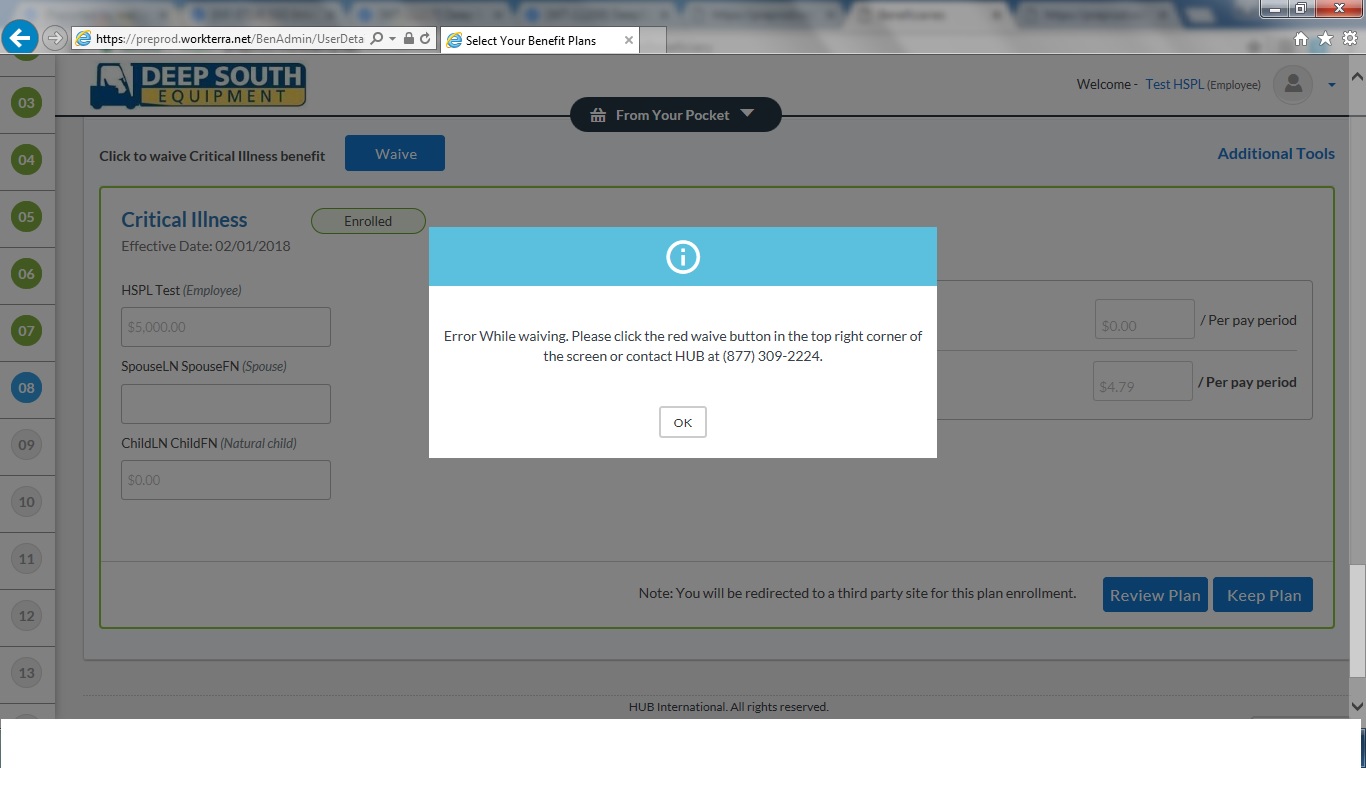The height and width of the screenshot is (812, 1366).
Task: Click the Deep South Equipment logo
Action: tap(198, 85)
